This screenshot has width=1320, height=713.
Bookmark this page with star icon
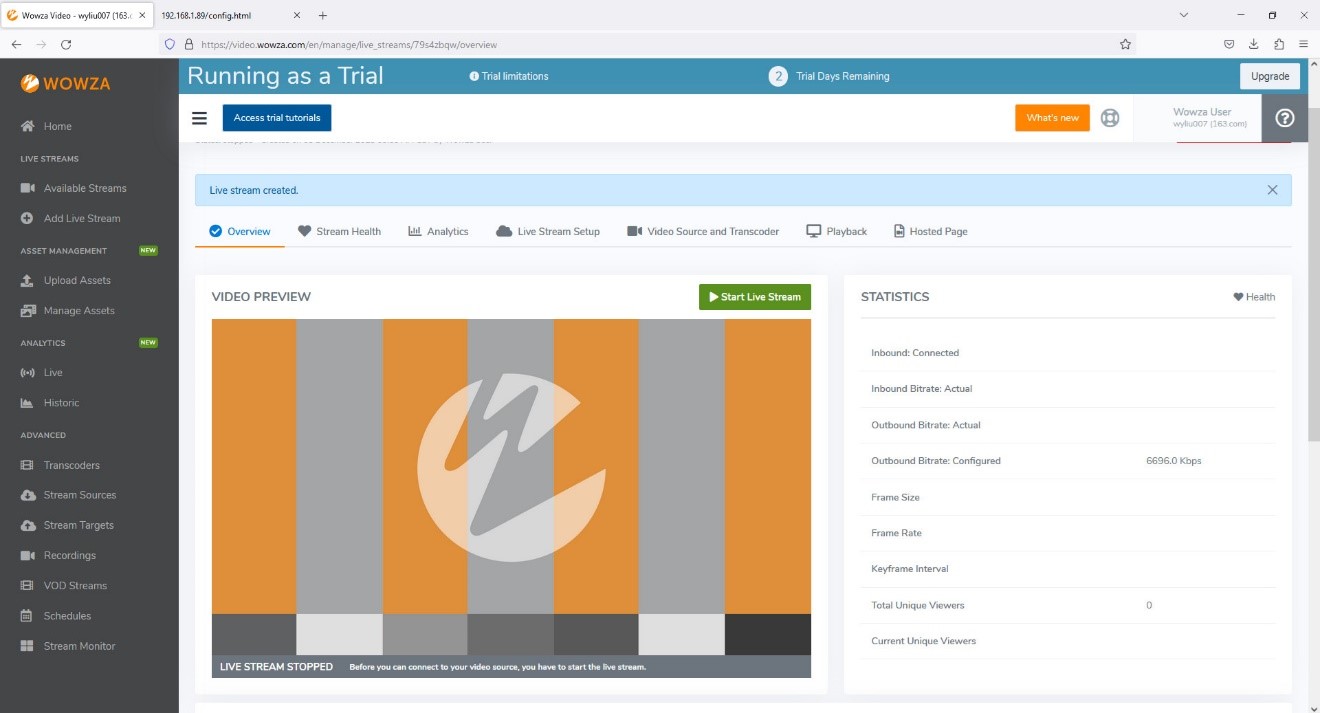pyautogui.click(x=1125, y=44)
